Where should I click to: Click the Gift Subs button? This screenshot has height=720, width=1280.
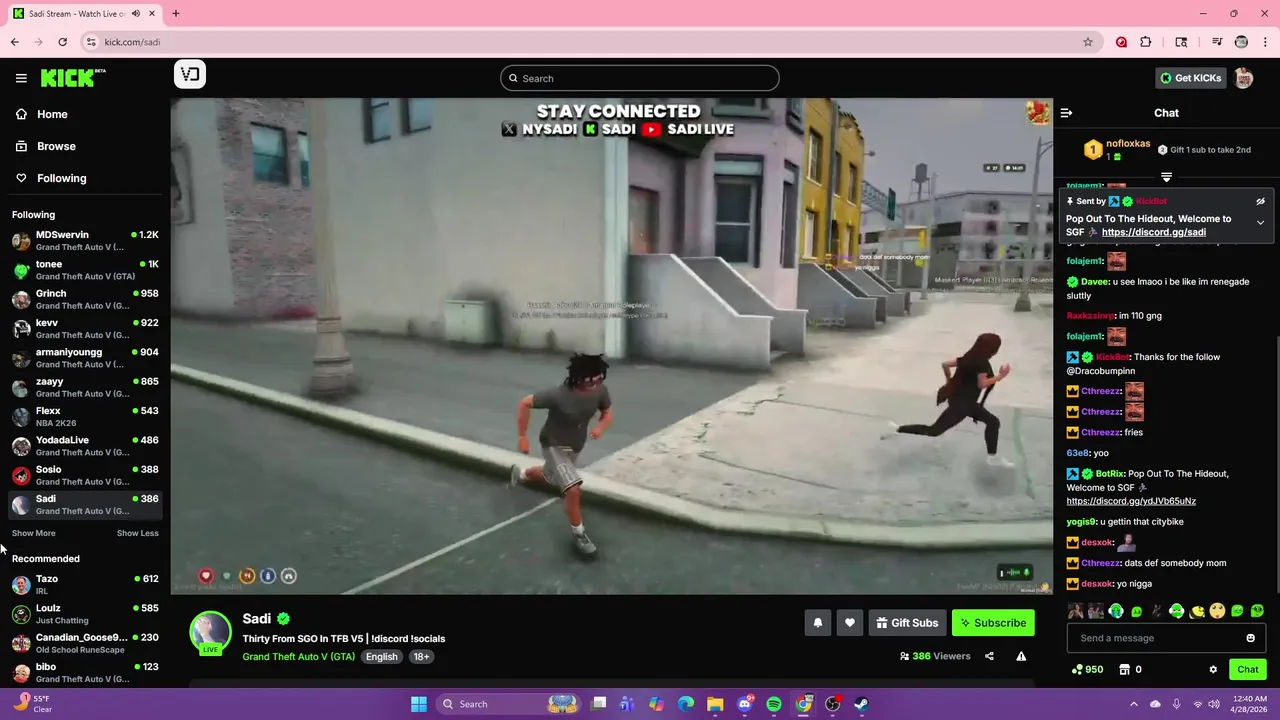click(907, 623)
